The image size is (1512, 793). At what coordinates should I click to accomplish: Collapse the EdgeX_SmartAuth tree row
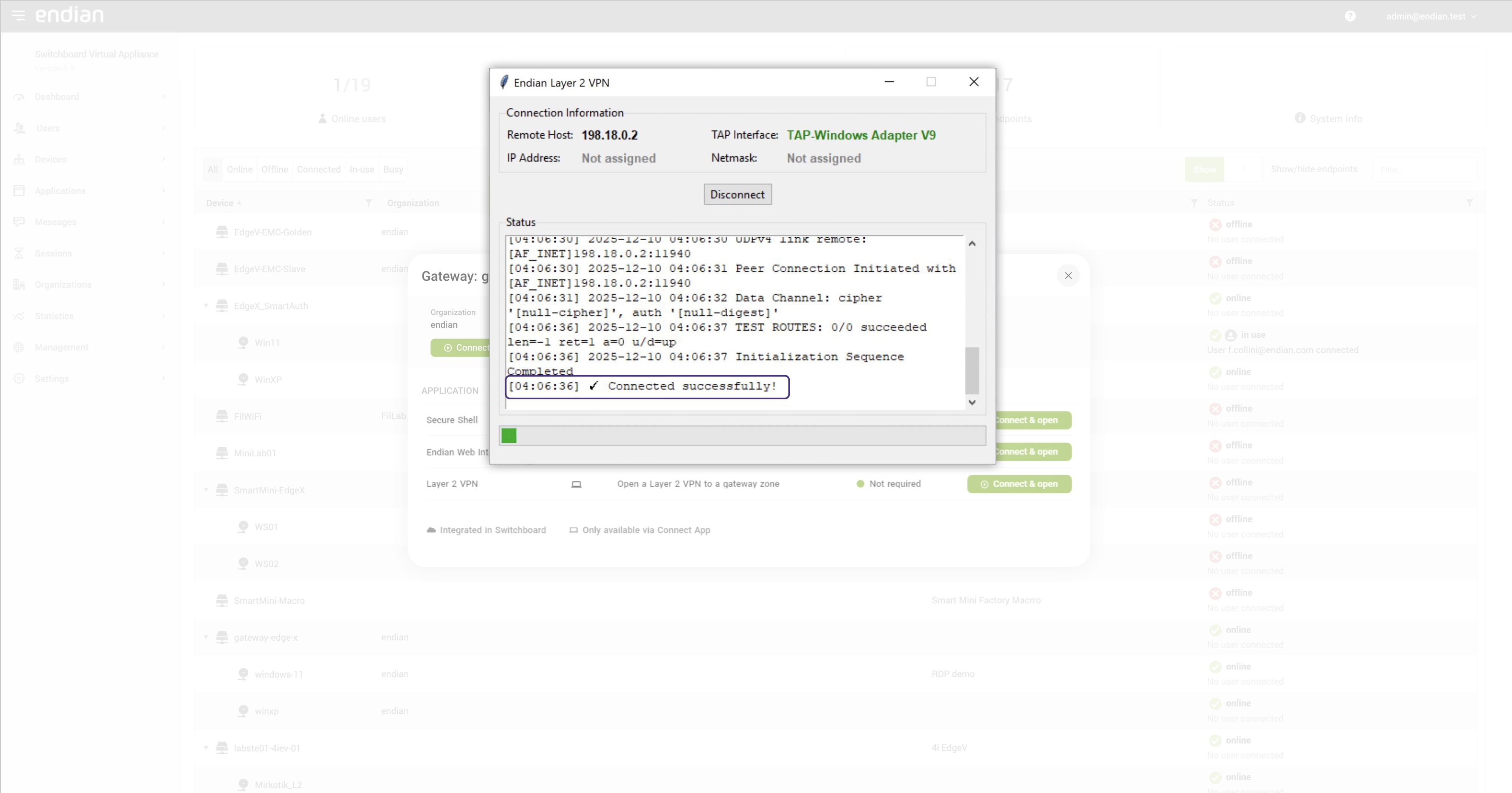pos(206,306)
